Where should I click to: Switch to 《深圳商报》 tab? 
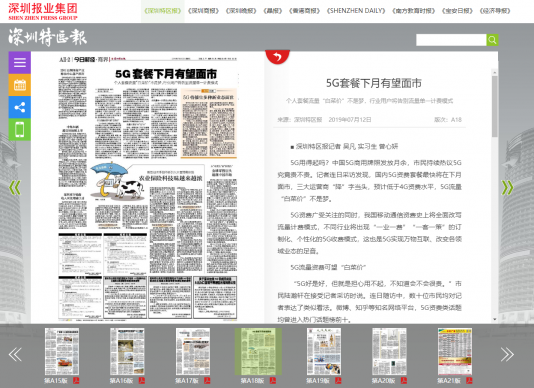203,11
